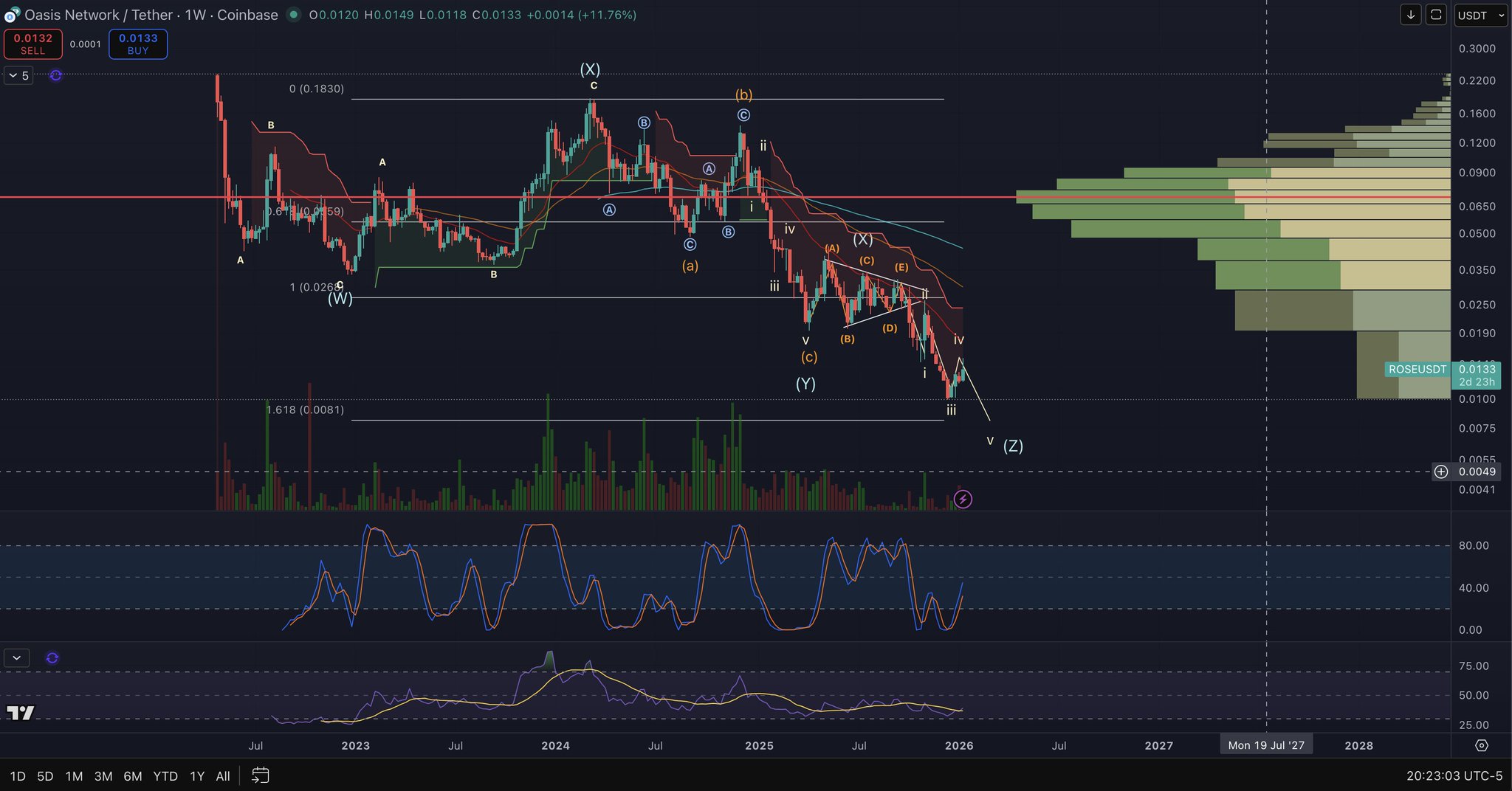
Task: Click the 20:23:03 UTC-5 timezone clock
Action: pos(1454,776)
